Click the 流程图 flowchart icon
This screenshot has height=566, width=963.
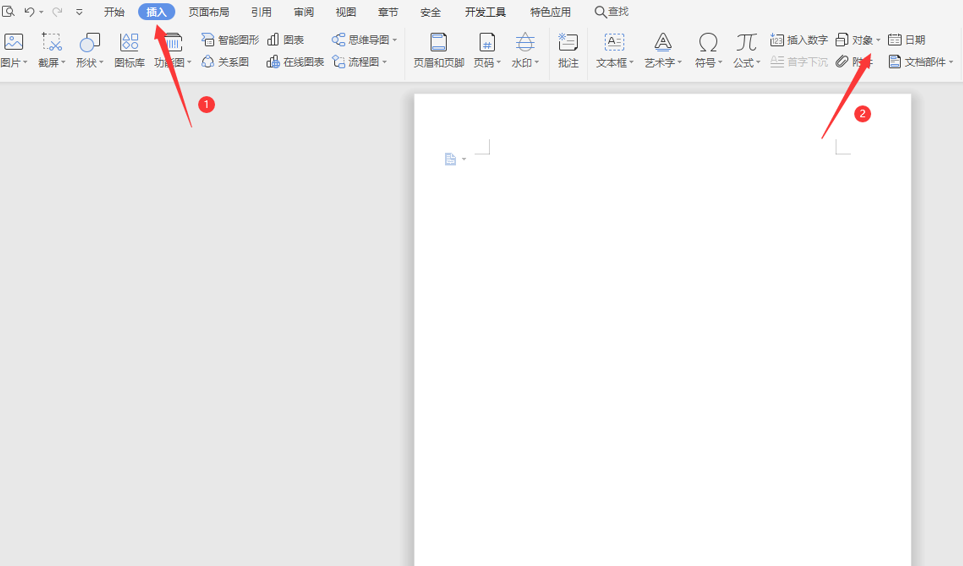338,62
